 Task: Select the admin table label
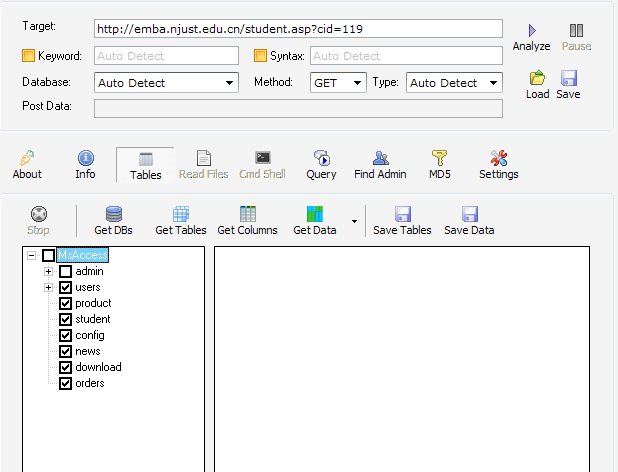click(89, 271)
